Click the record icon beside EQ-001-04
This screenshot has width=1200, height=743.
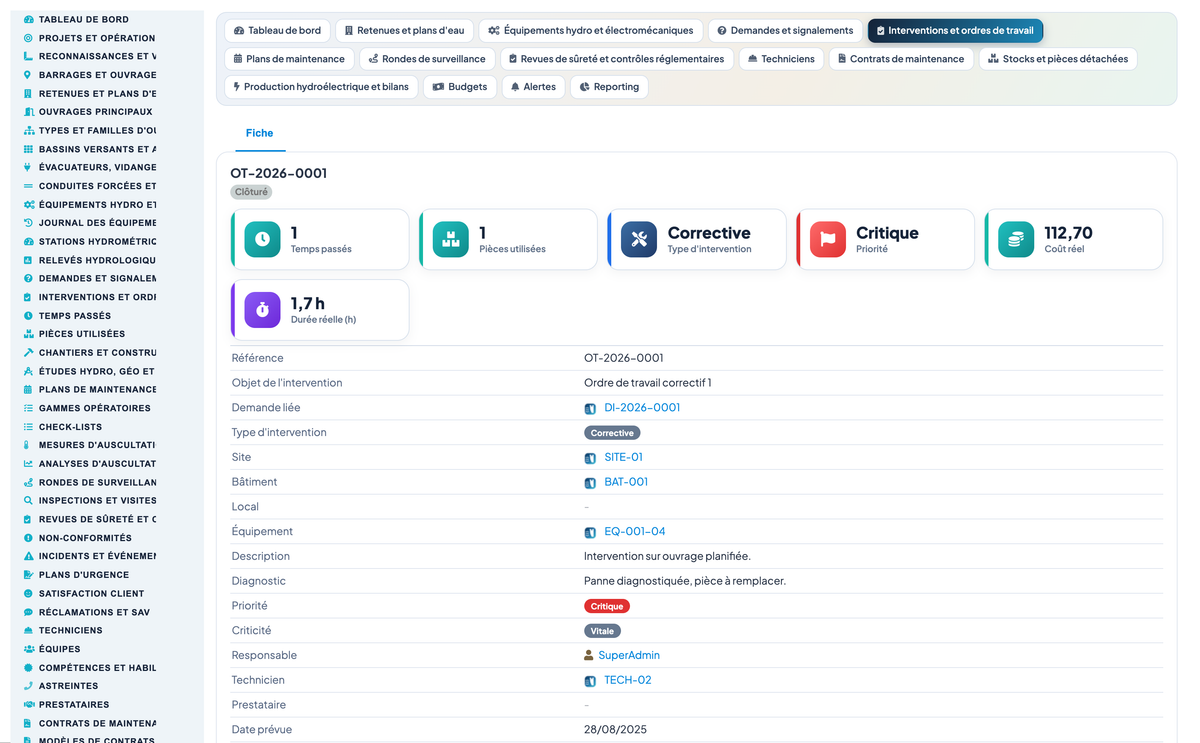[590, 532]
